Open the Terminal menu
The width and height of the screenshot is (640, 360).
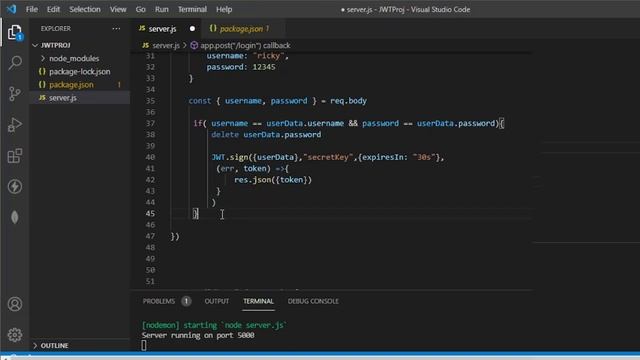(192, 9)
